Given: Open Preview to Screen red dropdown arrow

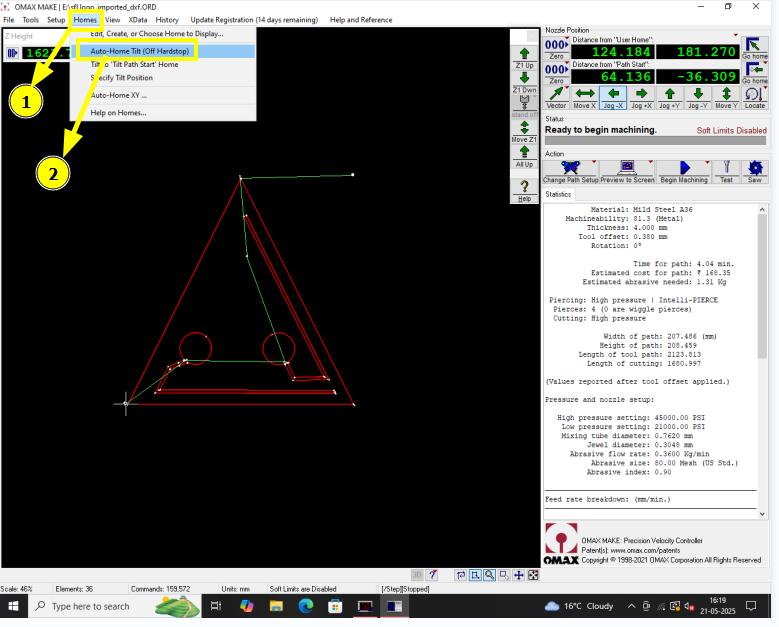Looking at the screenshot, I should (651, 162).
